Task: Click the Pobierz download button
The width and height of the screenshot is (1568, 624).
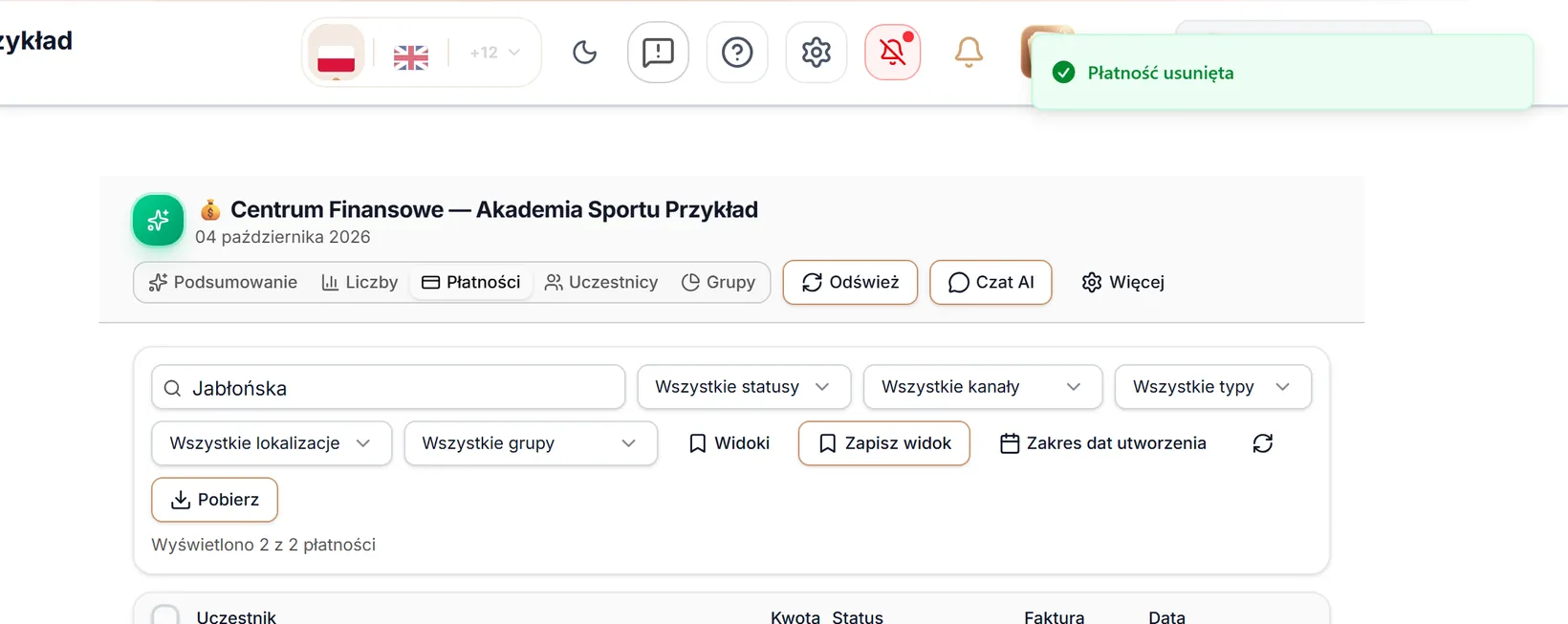Action: coord(214,500)
